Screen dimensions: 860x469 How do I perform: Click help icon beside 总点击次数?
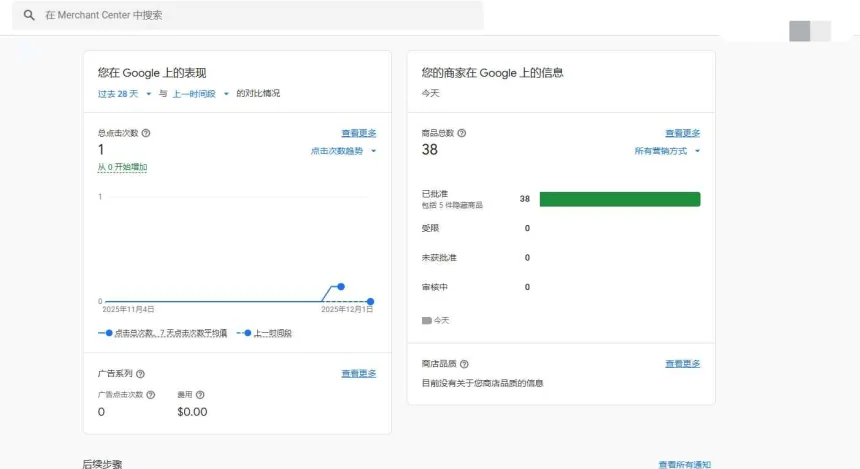coord(146,133)
